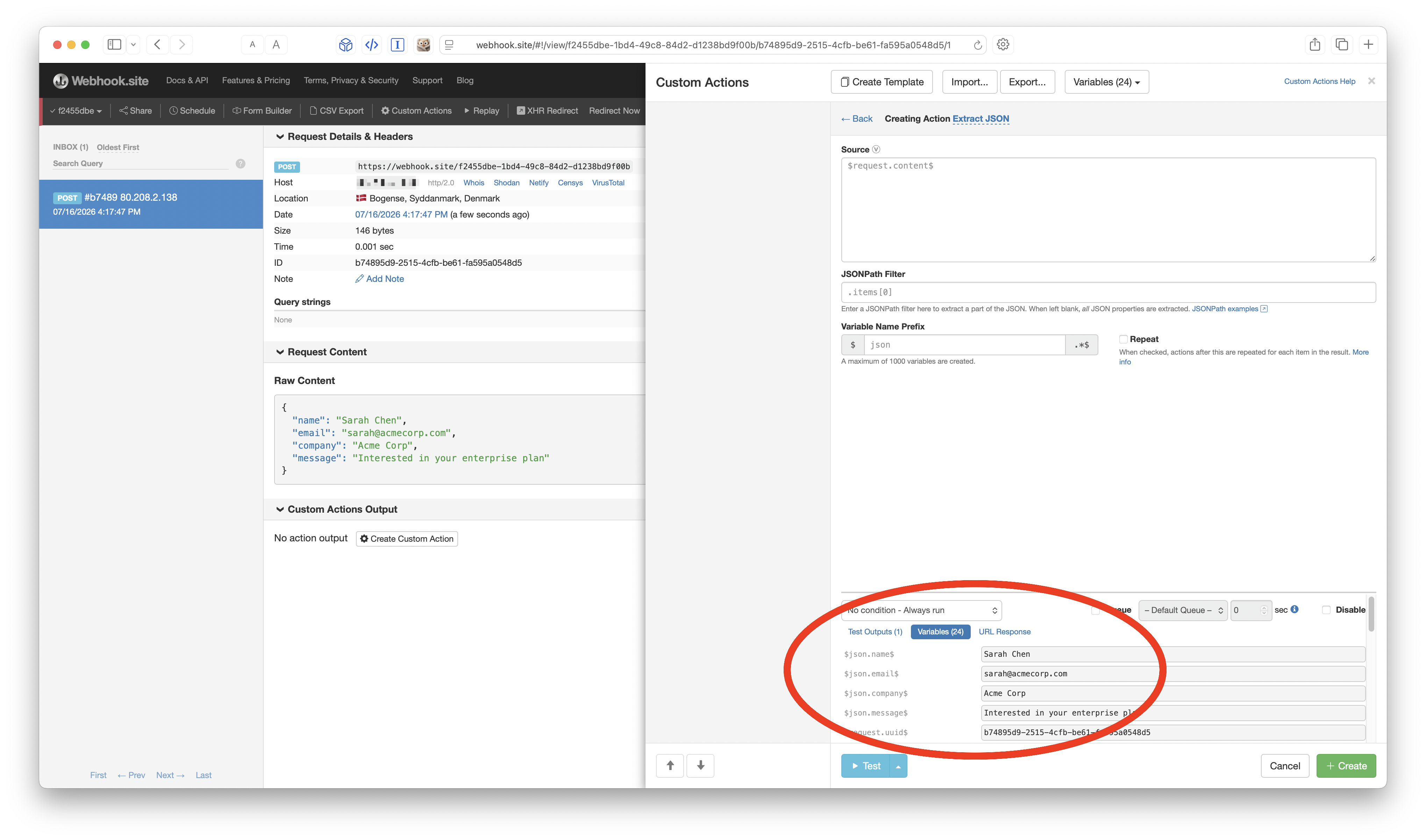
Task: Click the Create Template button
Action: 882,82
